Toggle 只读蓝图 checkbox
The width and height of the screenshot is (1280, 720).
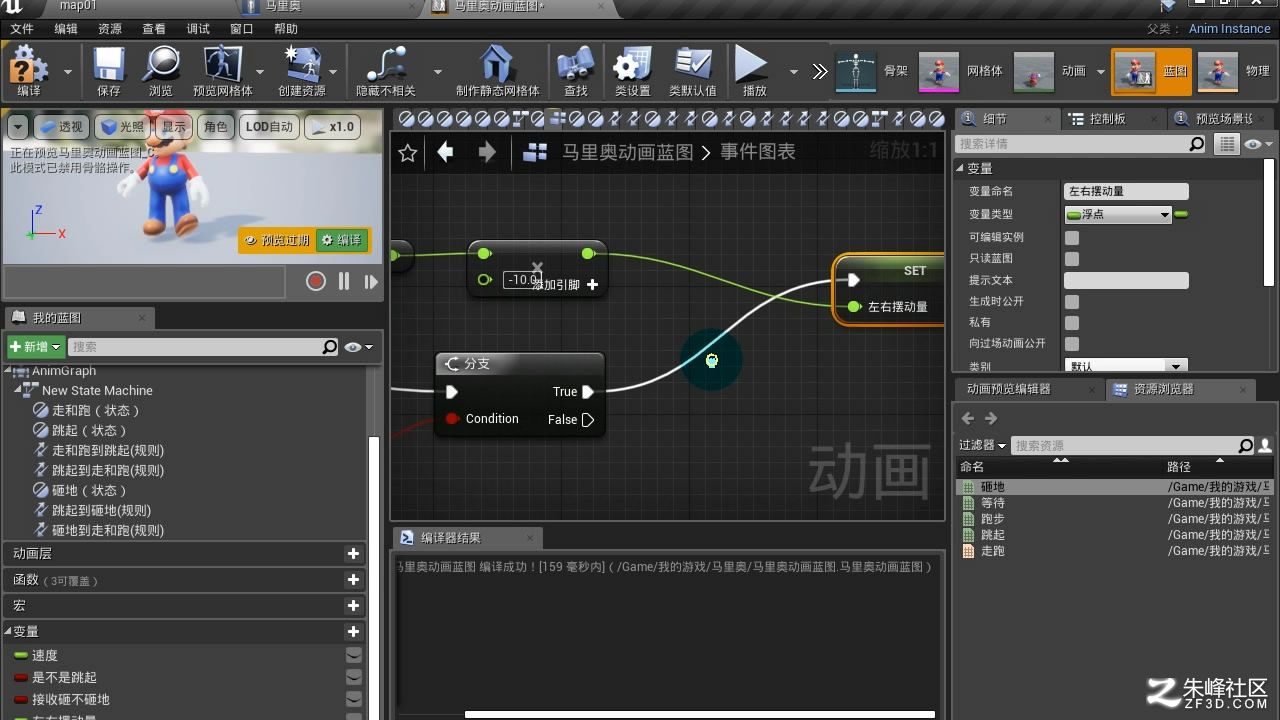coord(1072,259)
